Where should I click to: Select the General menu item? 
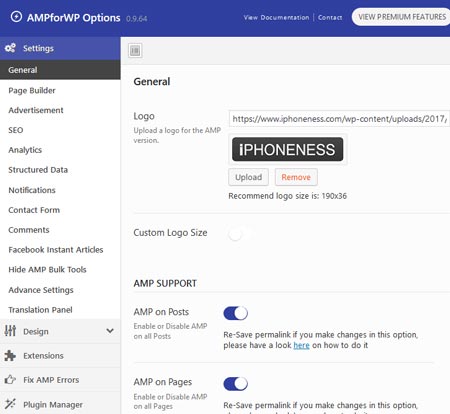[x=60, y=70]
